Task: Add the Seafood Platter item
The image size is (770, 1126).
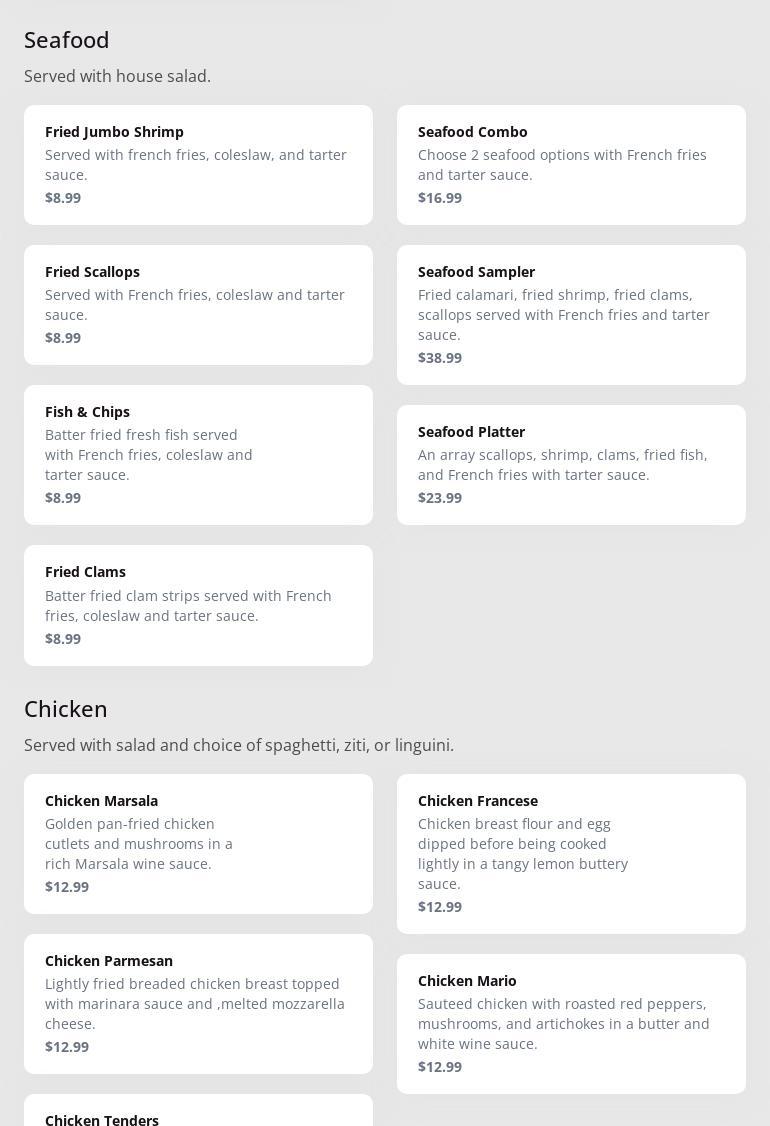Action: pos(571,464)
